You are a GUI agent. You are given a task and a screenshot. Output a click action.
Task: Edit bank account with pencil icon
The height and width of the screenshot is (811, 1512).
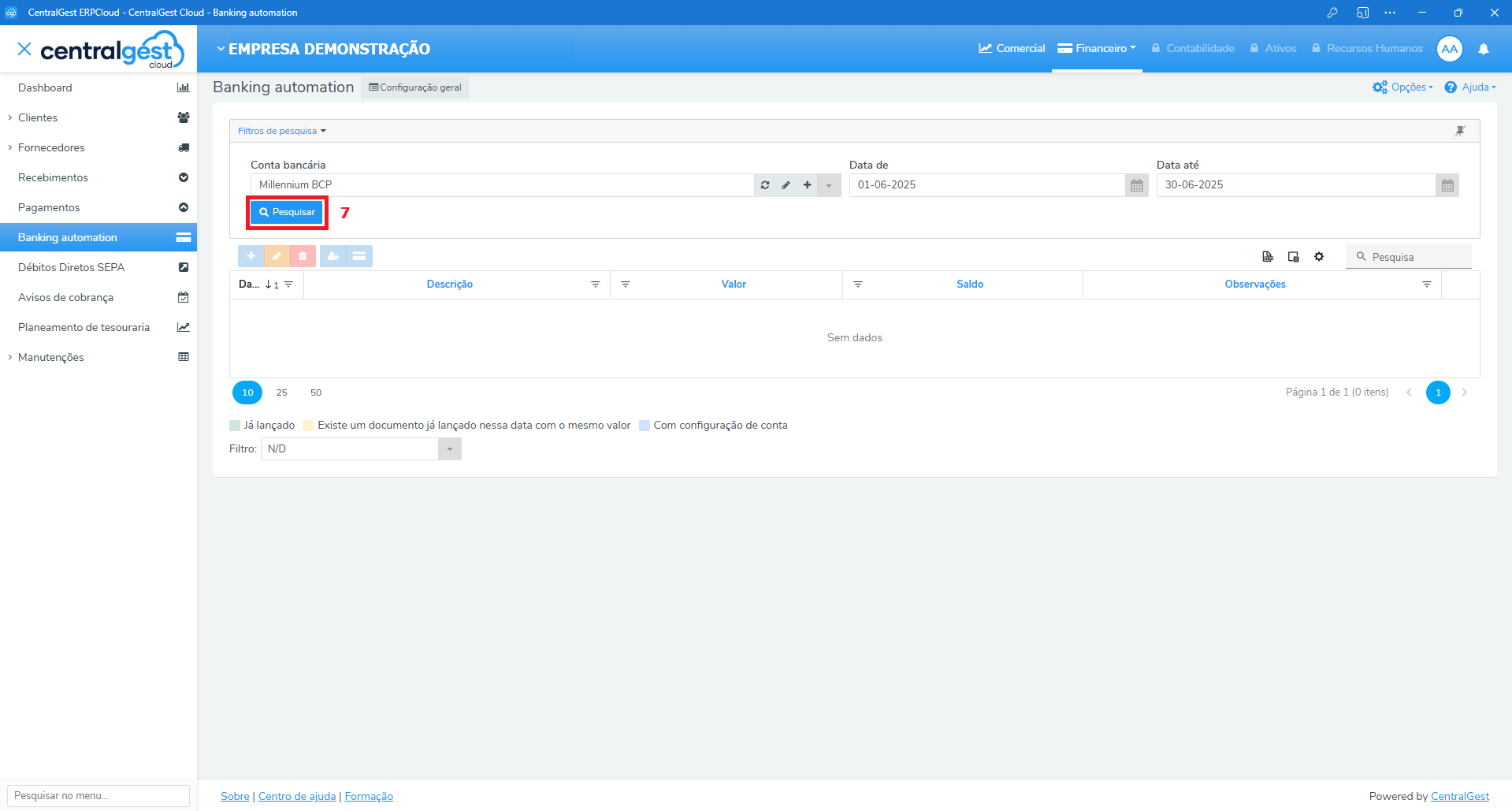(786, 185)
